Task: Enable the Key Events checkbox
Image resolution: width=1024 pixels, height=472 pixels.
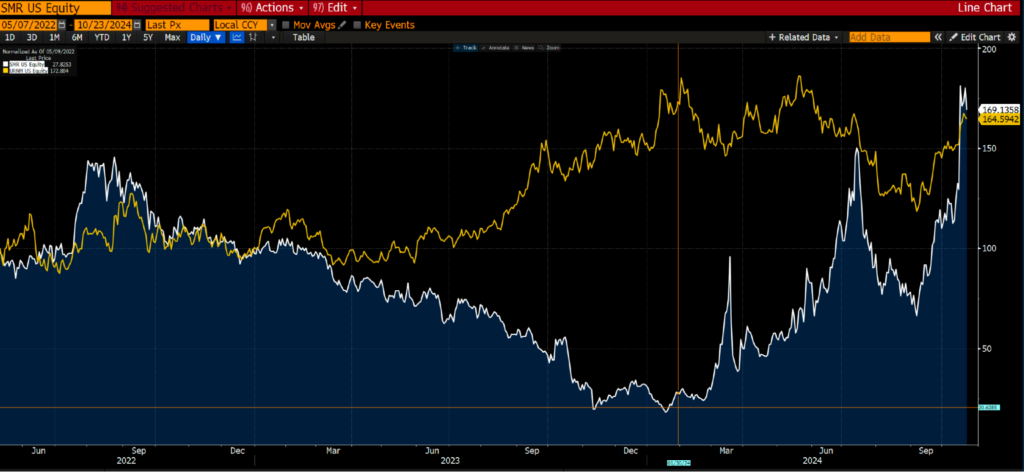Action: tap(358, 24)
